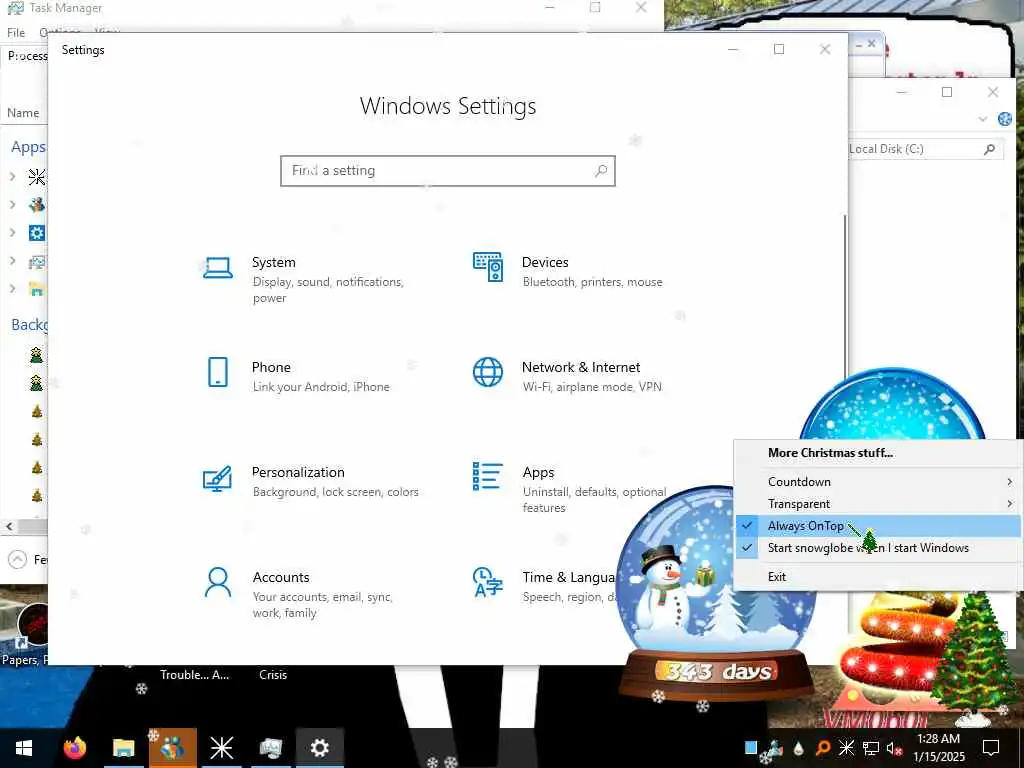Click the snowman app taskbar button
The height and width of the screenshot is (768, 1024).
pyautogui.click(x=172, y=748)
